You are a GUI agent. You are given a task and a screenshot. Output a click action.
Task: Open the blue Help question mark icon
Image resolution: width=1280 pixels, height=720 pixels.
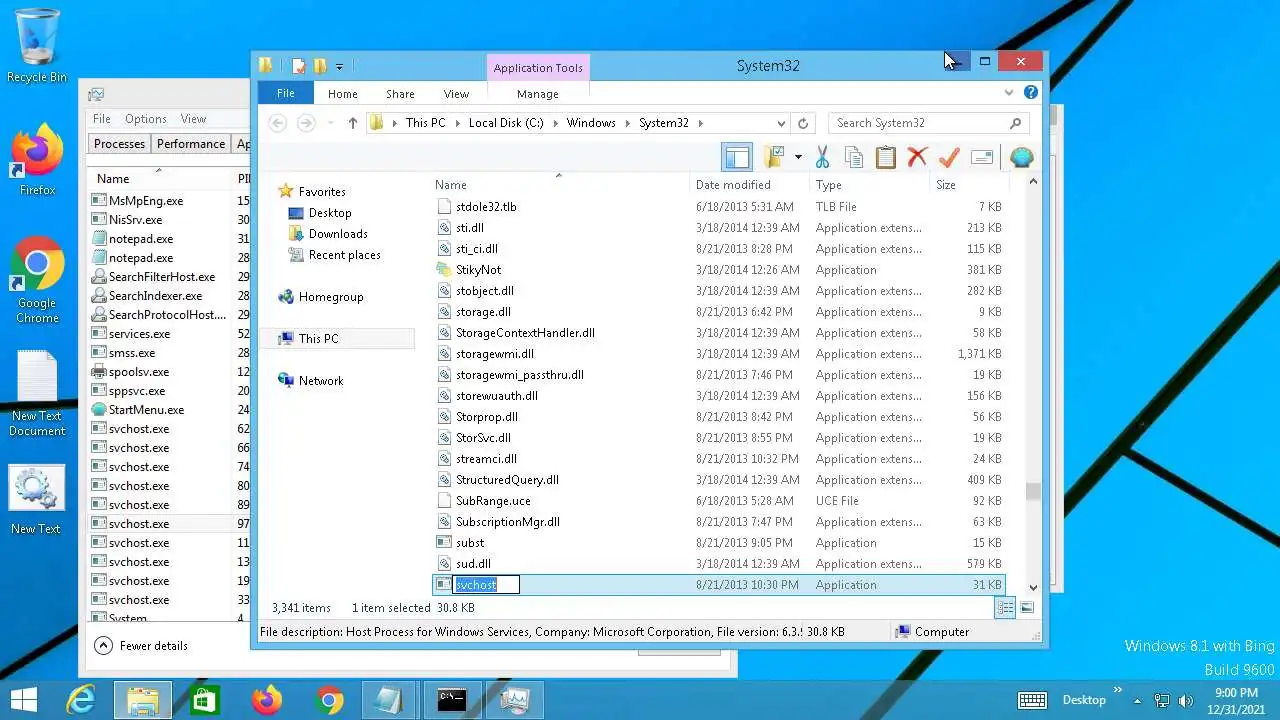click(x=1031, y=92)
